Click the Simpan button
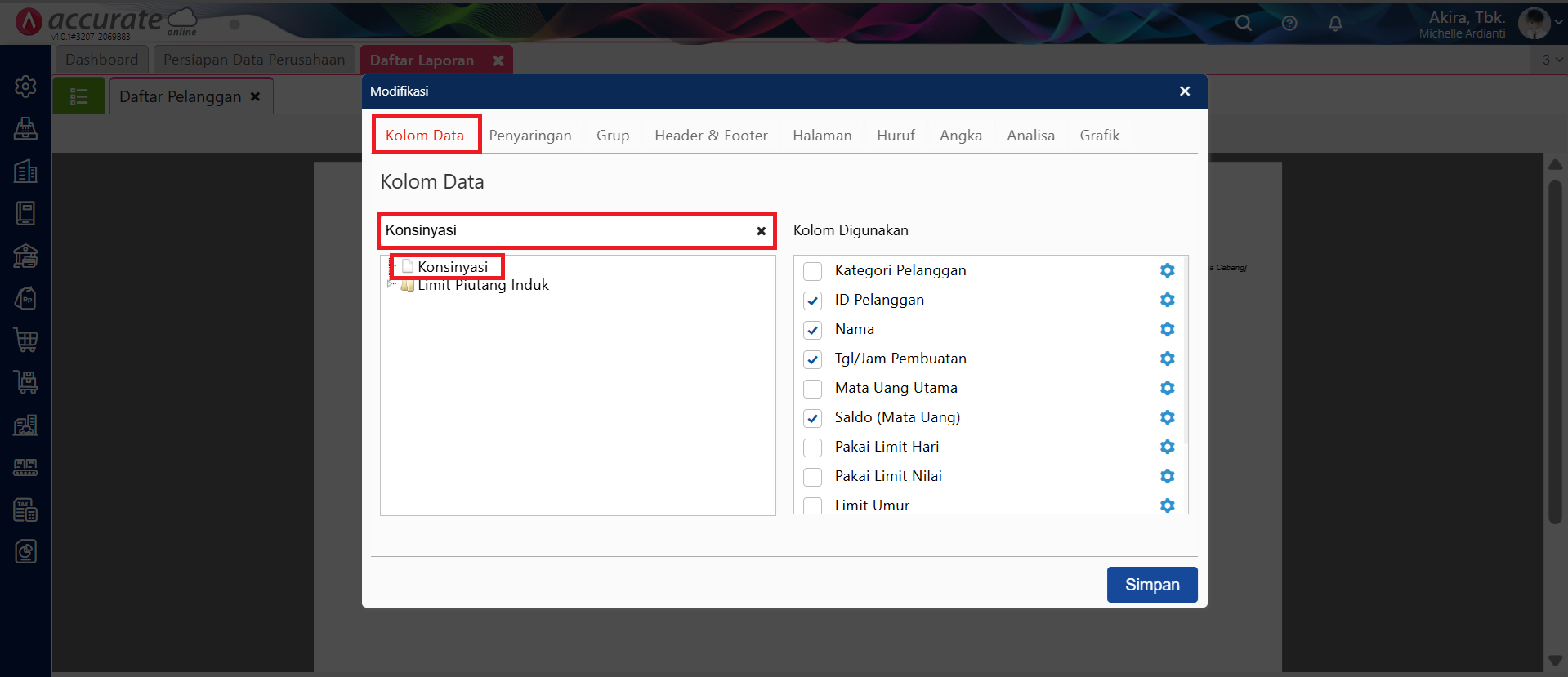 (x=1151, y=585)
